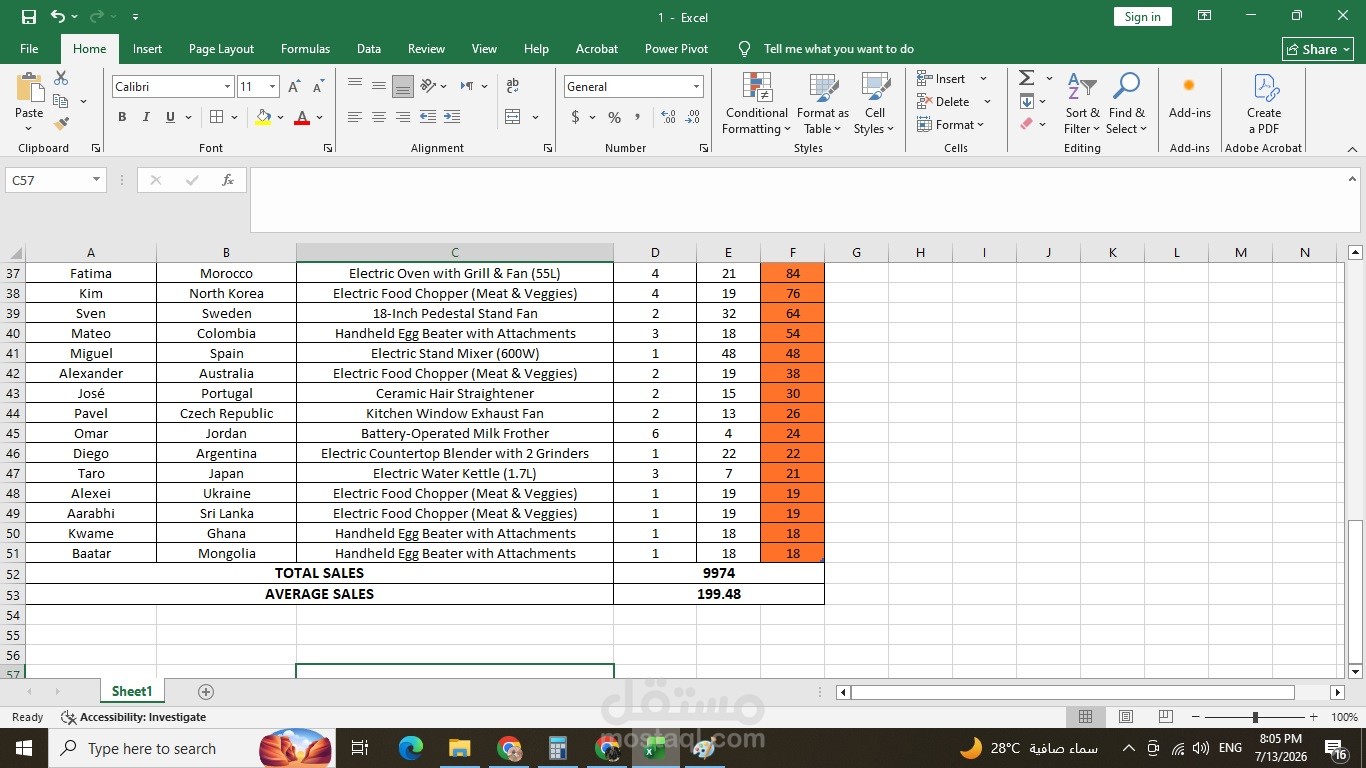The width and height of the screenshot is (1366, 768).
Task: Click the zoom slider handle
Action: click(1255, 717)
